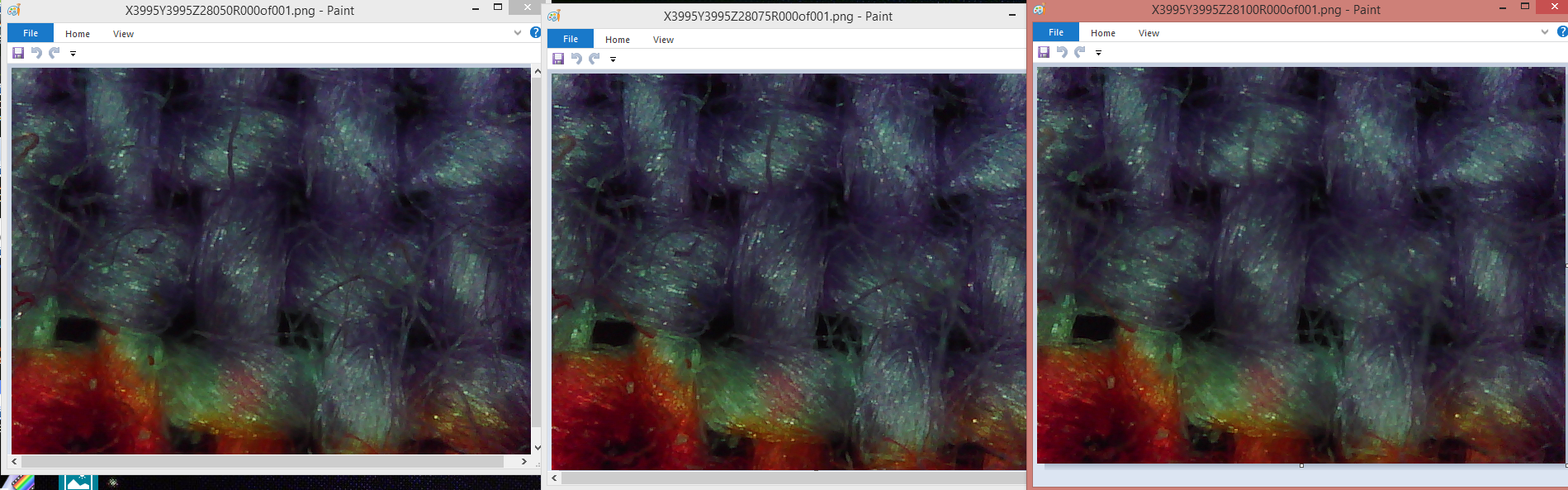The image size is (1568, 490).
Task: Expand the ribbon in the Z28050 window
Action: pyautogui.click(x=518, y=33)
